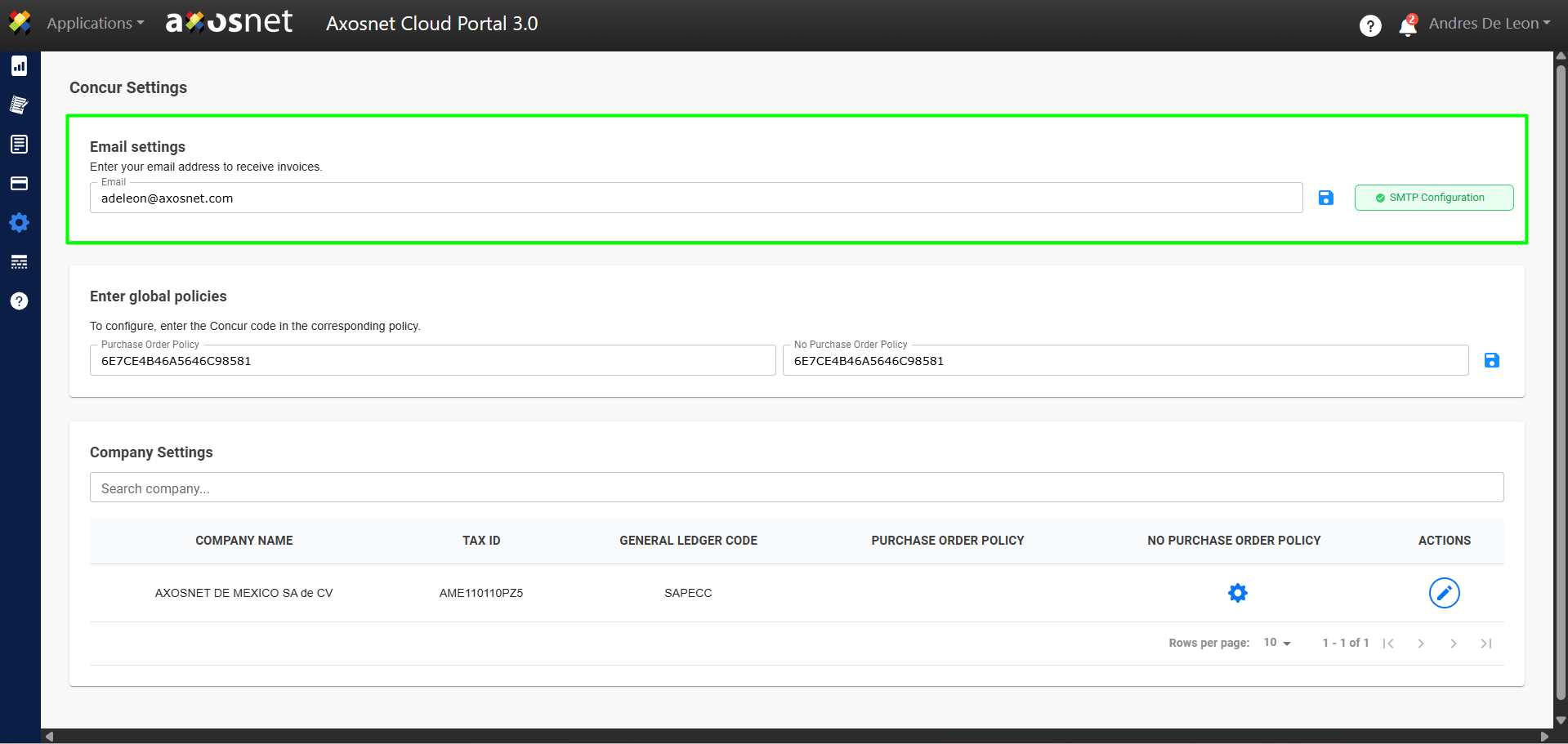1568x744 pixels.
Task: Click the Enter global policies heading
Action: 159,296
